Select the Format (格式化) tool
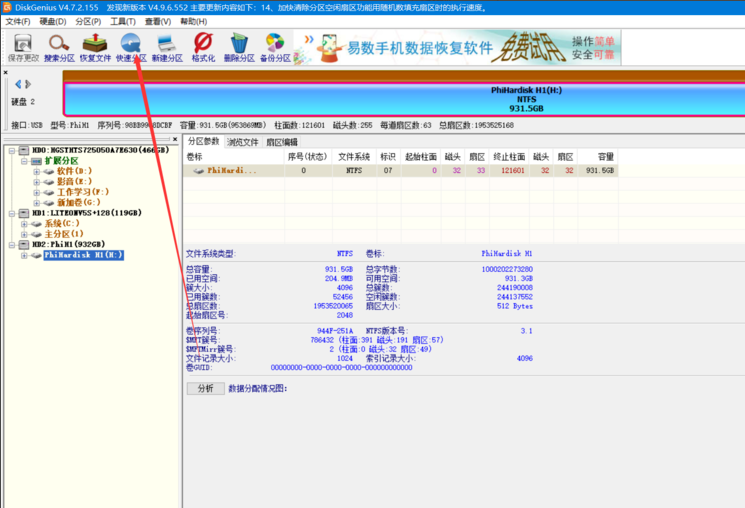This screenshot has height=508, width=745. 203,48
